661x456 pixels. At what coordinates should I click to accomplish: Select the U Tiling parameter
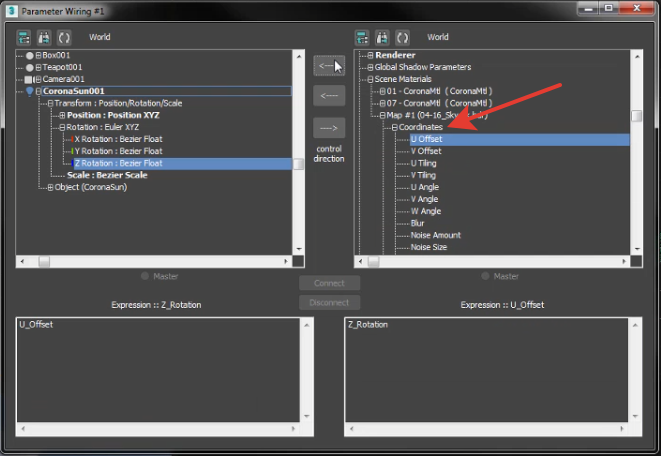point(423,164)
